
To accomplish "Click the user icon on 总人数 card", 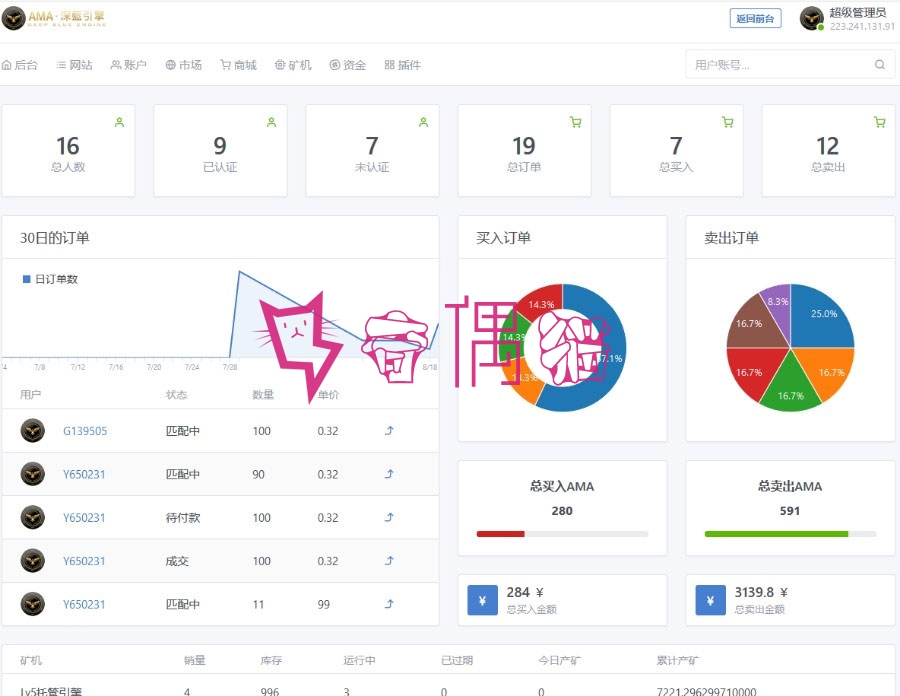I will [x=119, y=122].
